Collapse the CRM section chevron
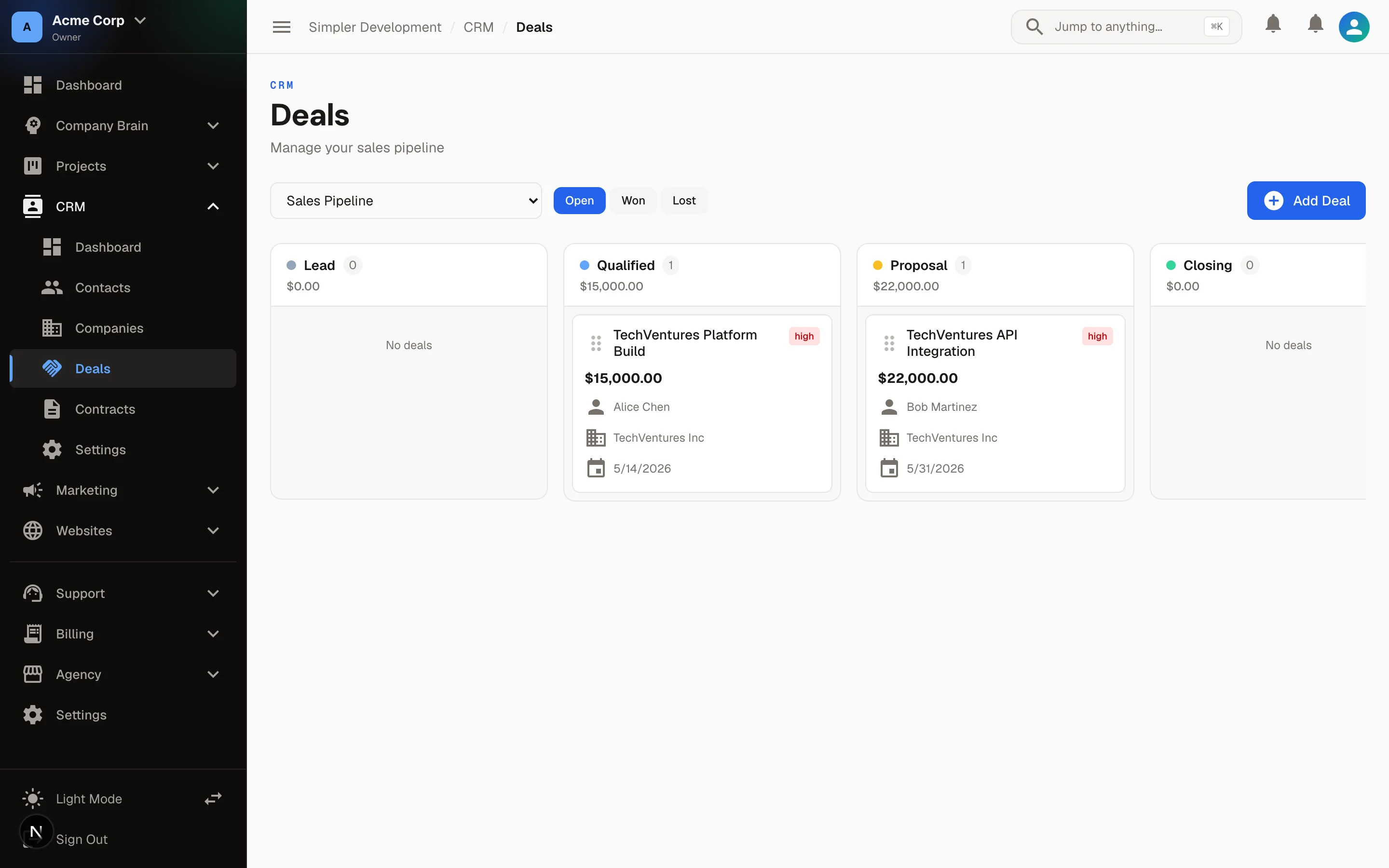Screen dimensions: 1389x868 point(213,207)
